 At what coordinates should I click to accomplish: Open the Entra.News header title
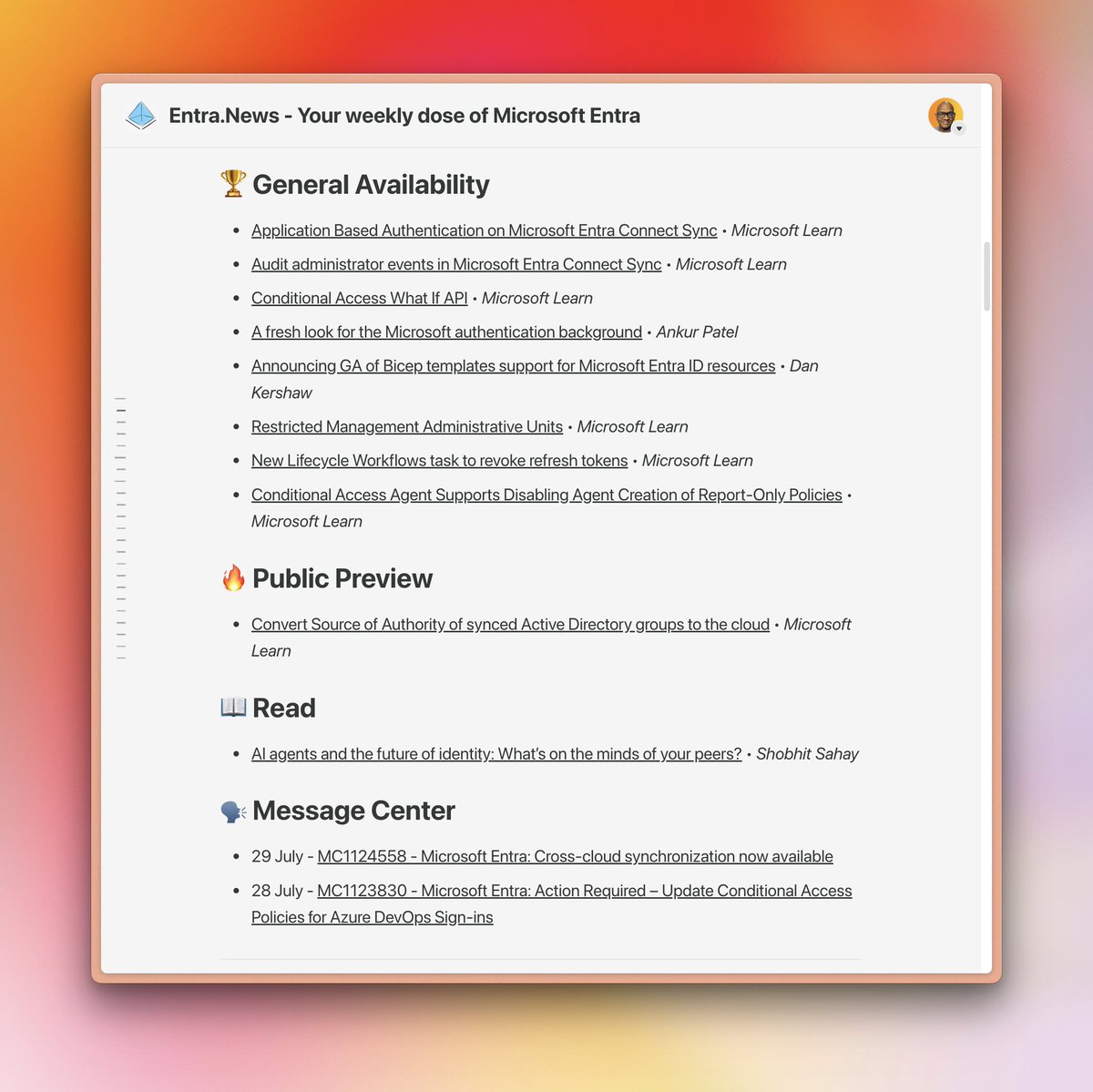[x=404, y=116]
